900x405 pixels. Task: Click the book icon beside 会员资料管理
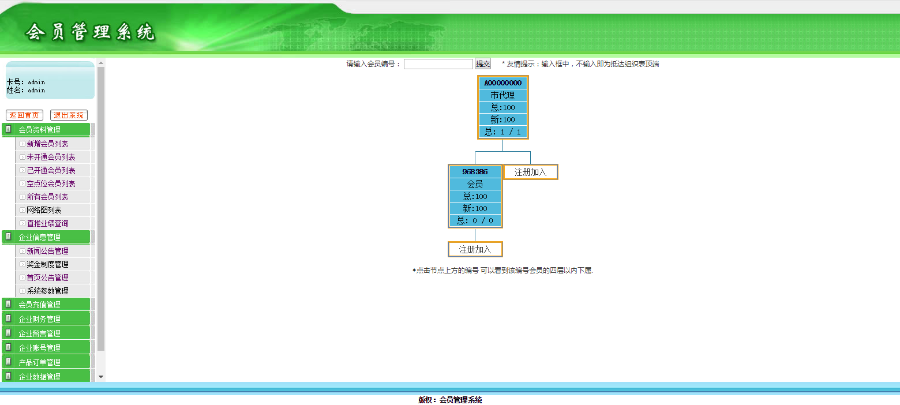pos(8,130)
